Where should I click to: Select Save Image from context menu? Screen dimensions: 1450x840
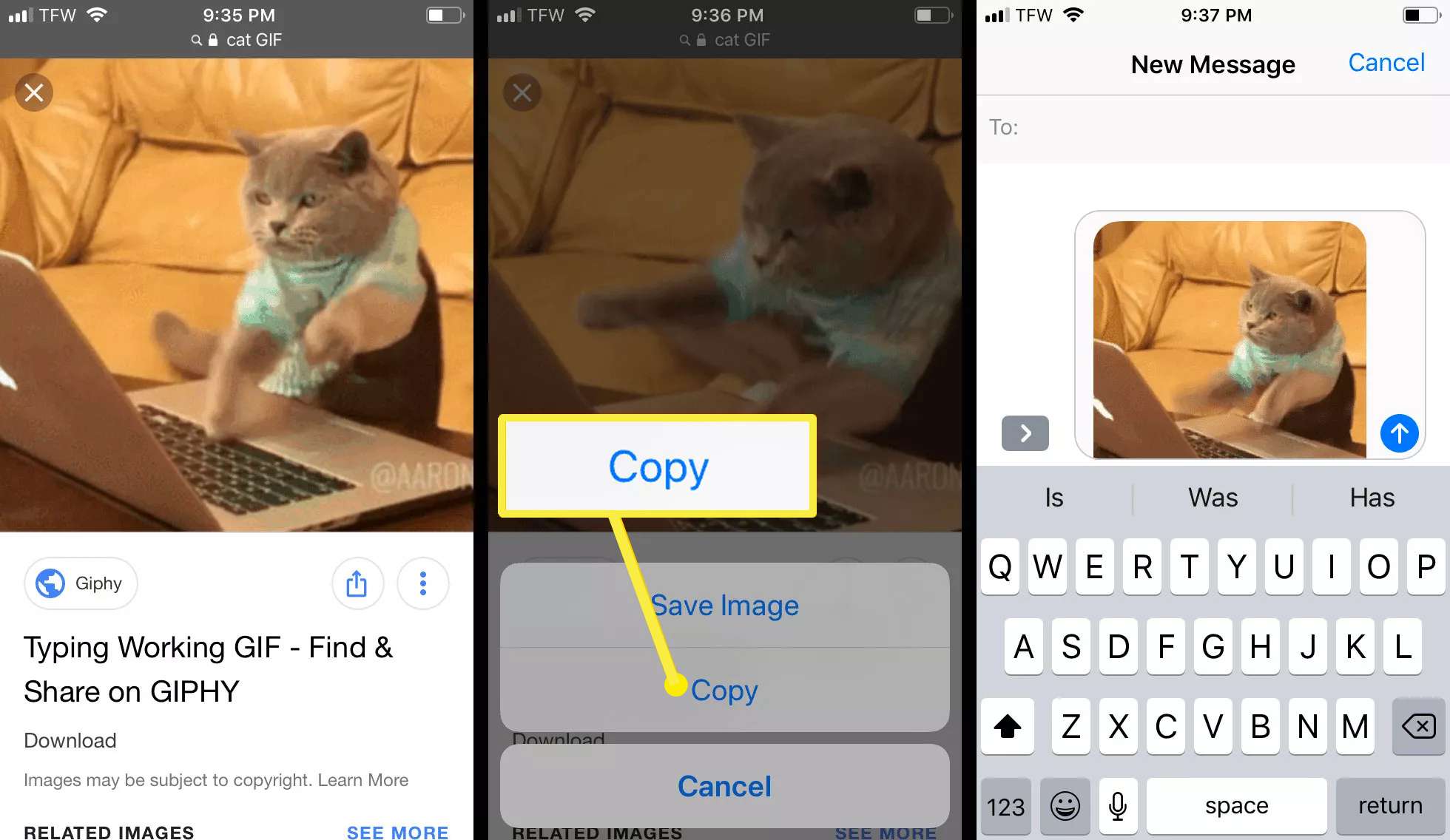tap(724, 604)
